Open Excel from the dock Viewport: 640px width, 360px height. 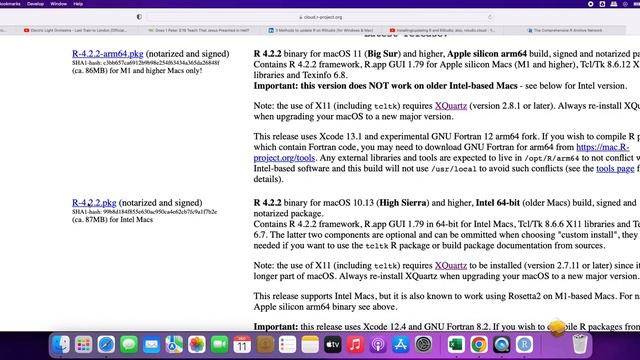coord(456,344)
